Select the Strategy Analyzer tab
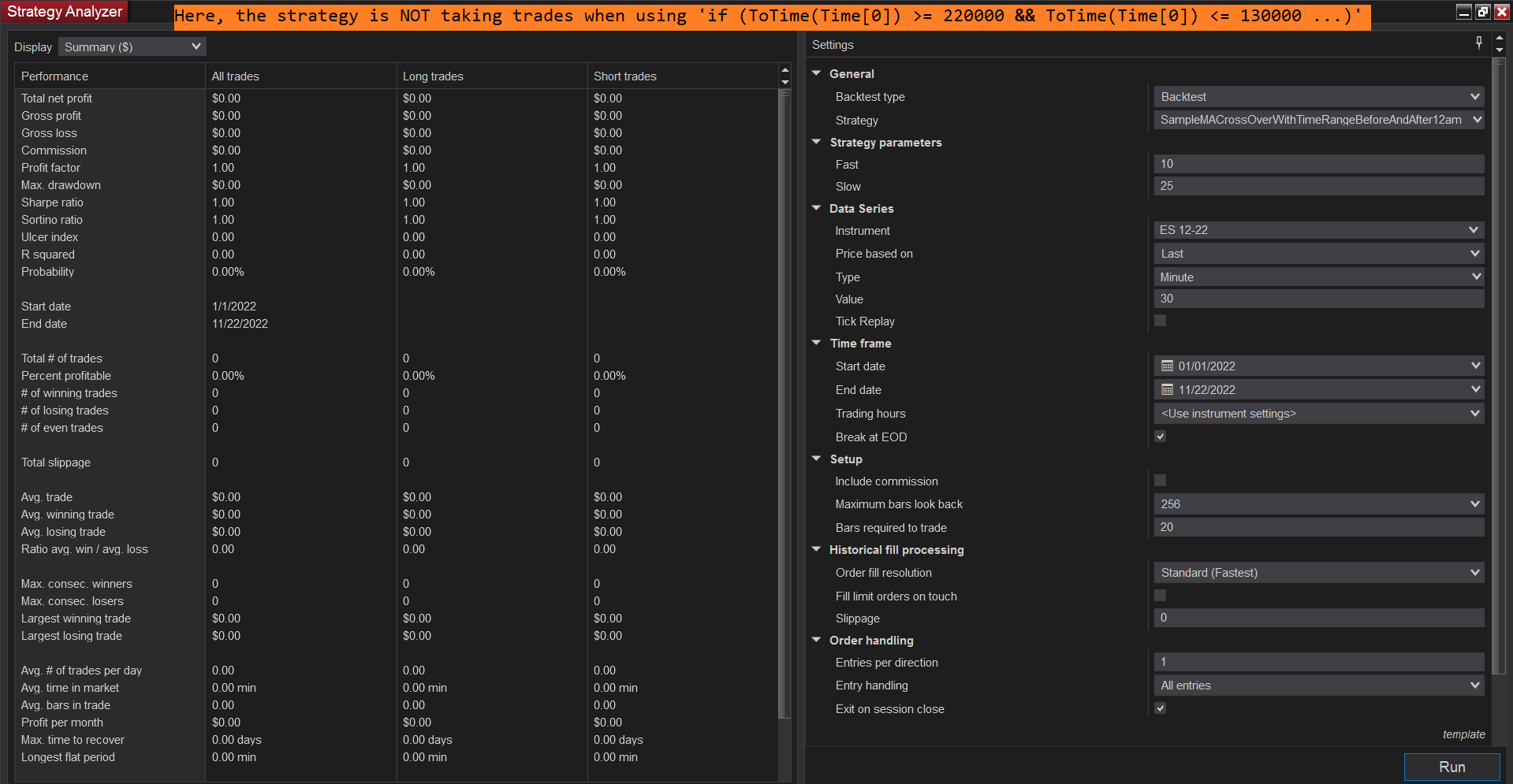 click(x=63, y=11)
